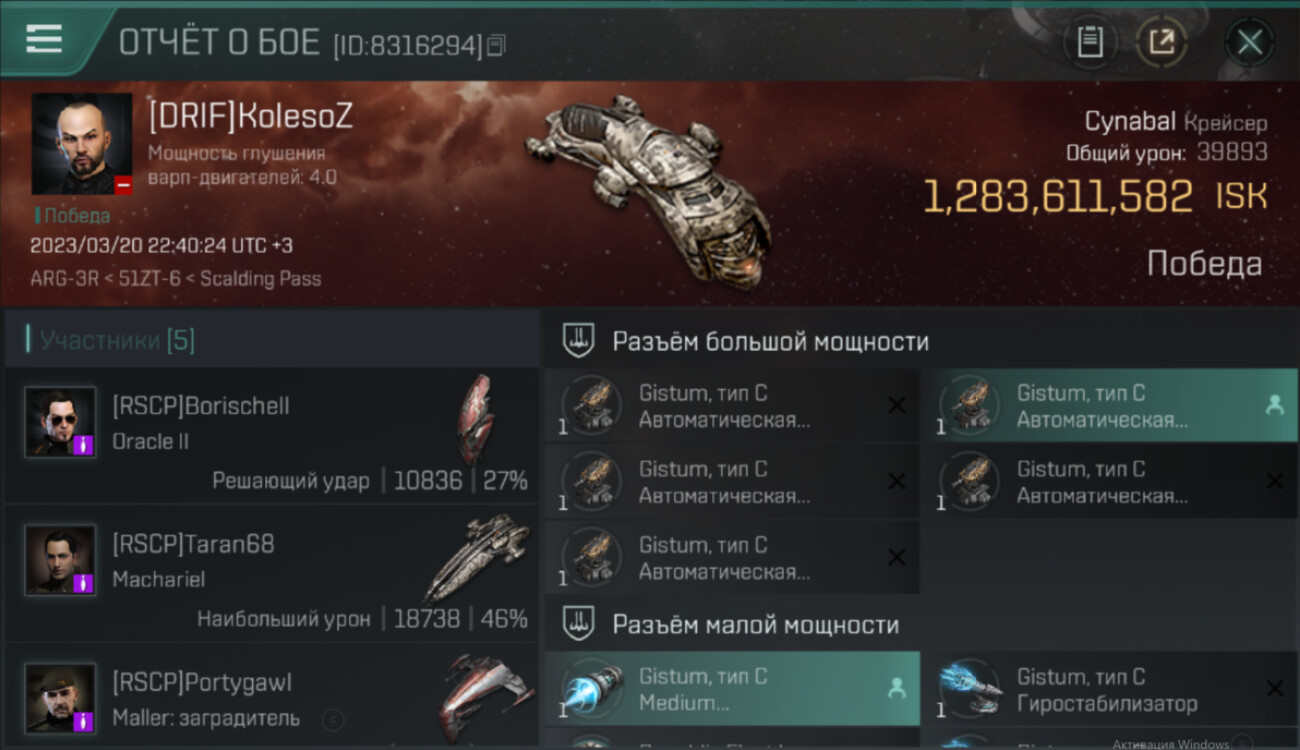This screenshot has width=1300, height=750.
Task: Click the share export icon
Action: point(1161,42)
